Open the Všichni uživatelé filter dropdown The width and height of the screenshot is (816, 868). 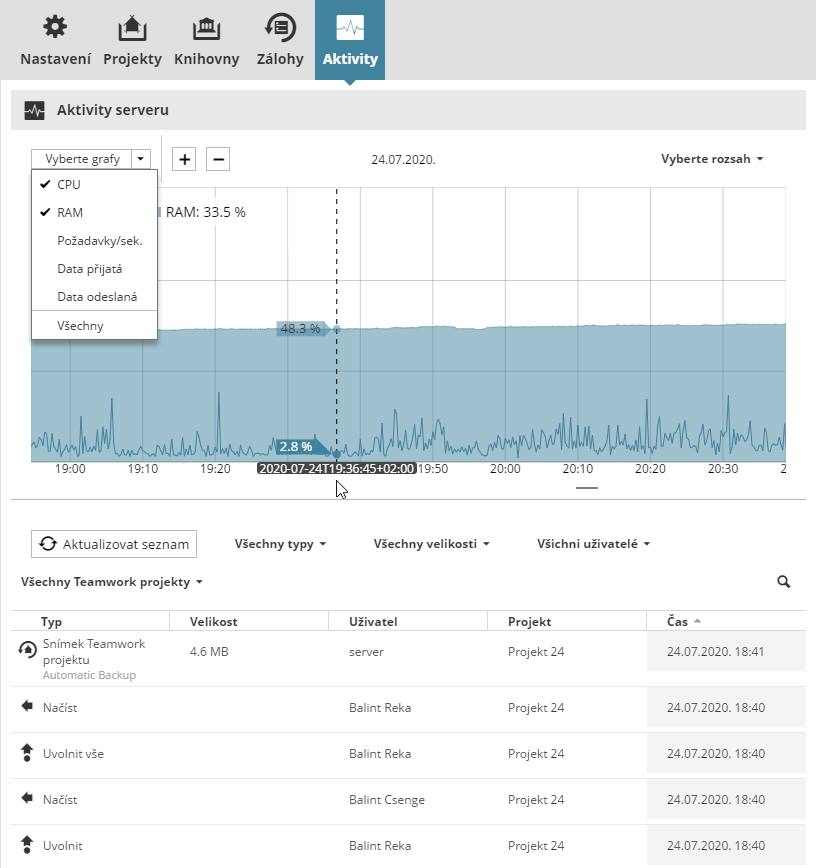[593, 544]
